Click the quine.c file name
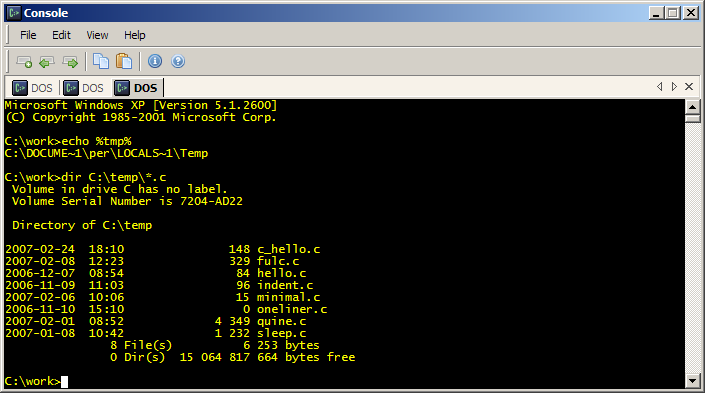The height and width of the screenshot is (393, 705). click(281, 322)
